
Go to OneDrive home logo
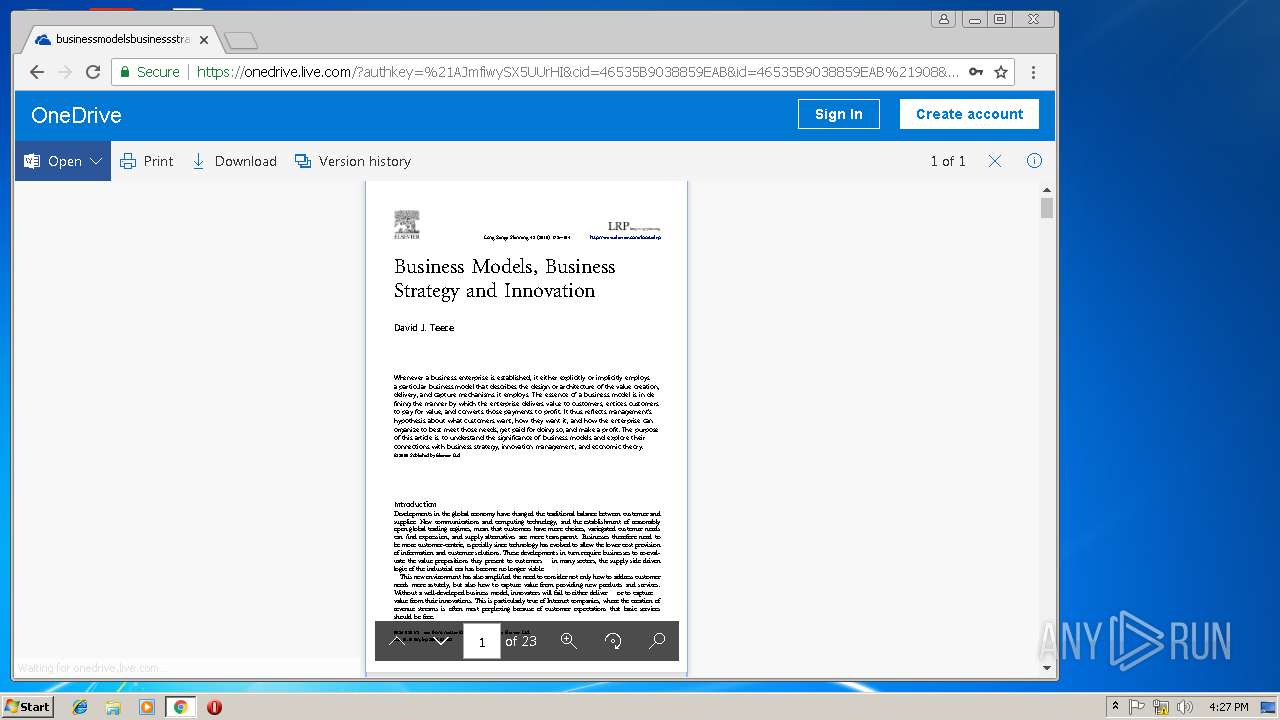tap(76, 115)
